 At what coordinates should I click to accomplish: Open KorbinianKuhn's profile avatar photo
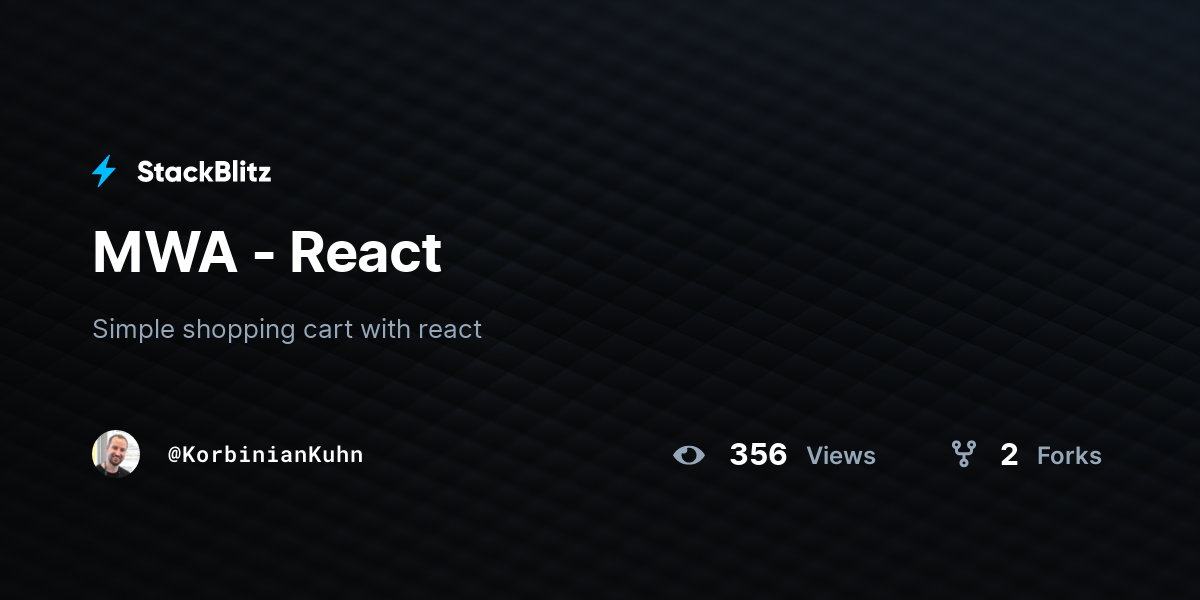(x=116, y=454)
